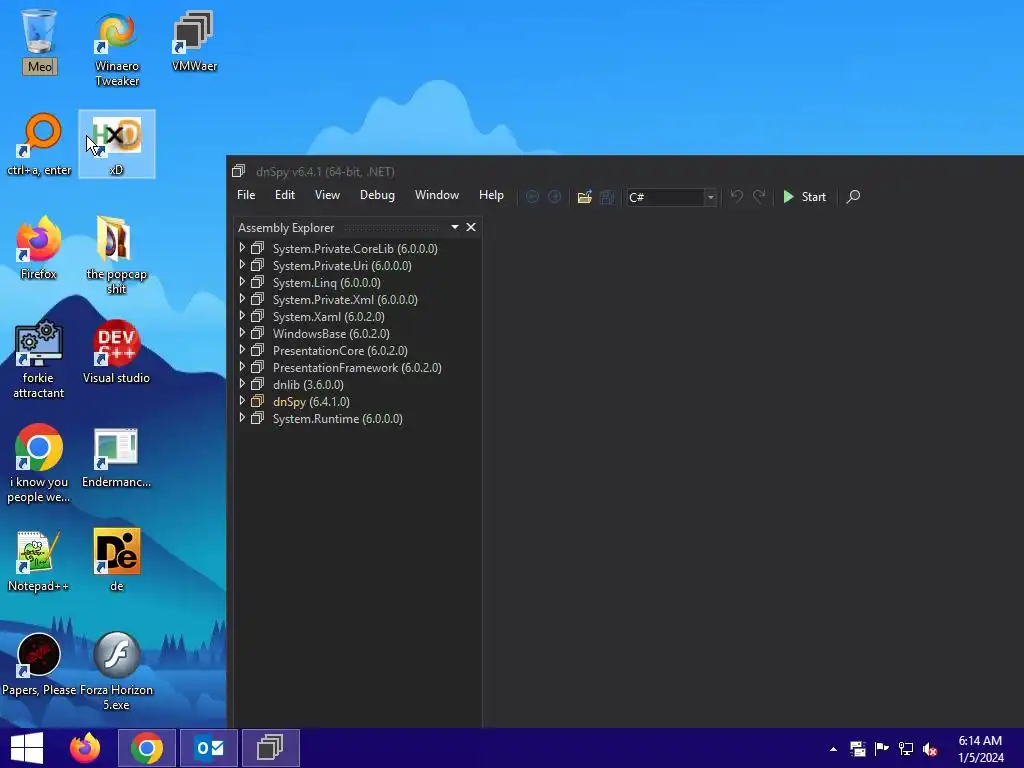Expand the PresentationCore node
This screenshot has width=1024, height=768.
click(242, 350)
